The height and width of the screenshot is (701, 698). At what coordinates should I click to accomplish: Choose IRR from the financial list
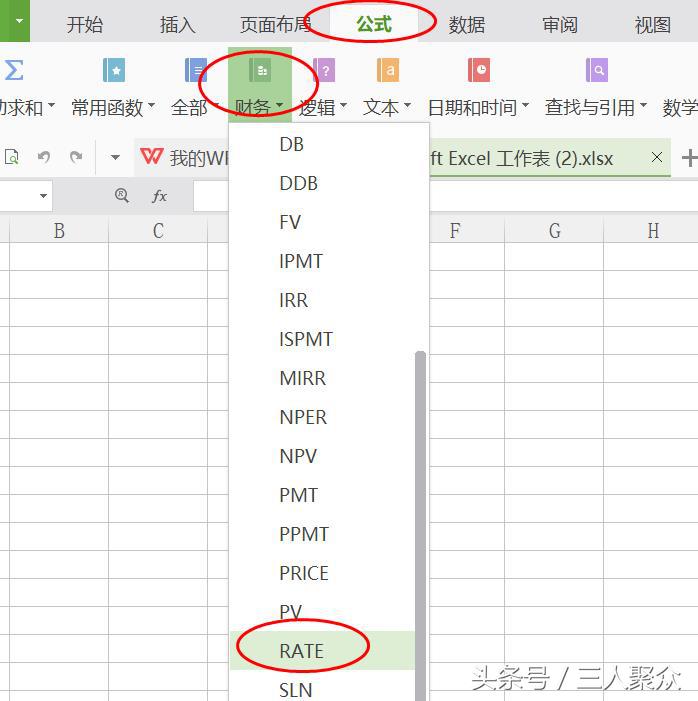click(x=322, y=300)
